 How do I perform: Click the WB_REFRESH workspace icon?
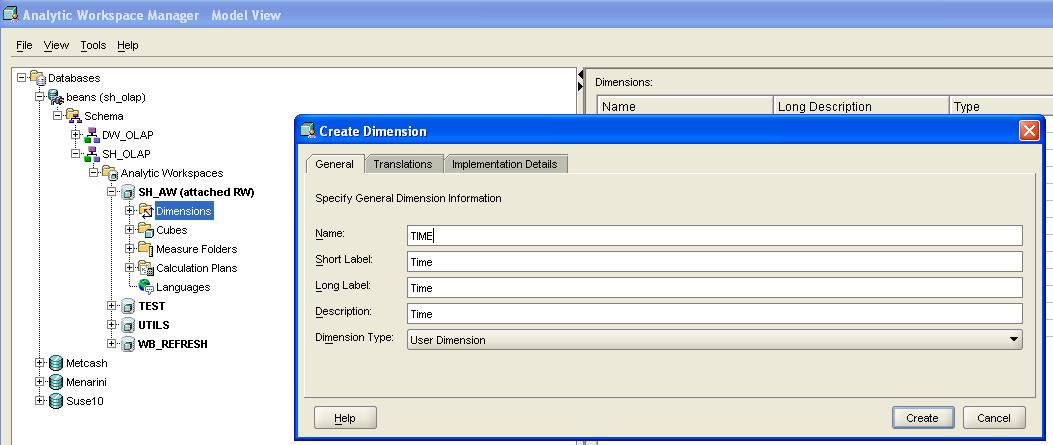coord(128,344)
